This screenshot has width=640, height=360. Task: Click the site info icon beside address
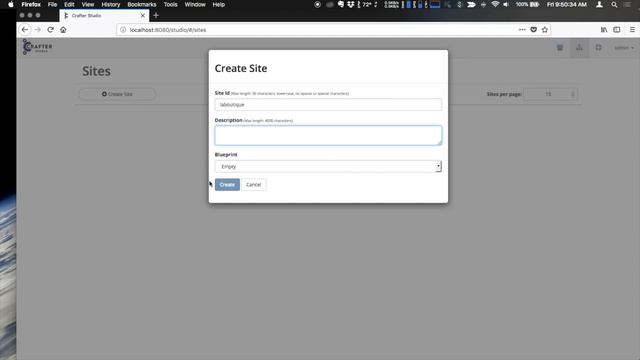tap(123, 30)
